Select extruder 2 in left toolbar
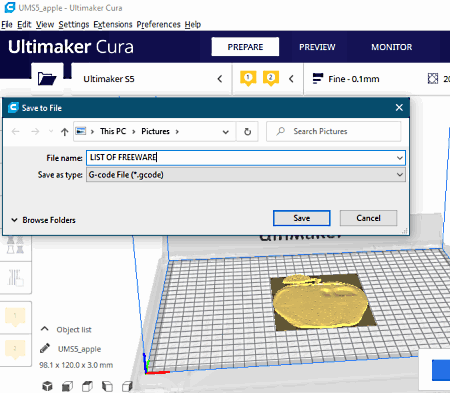 tap(15, 350)
